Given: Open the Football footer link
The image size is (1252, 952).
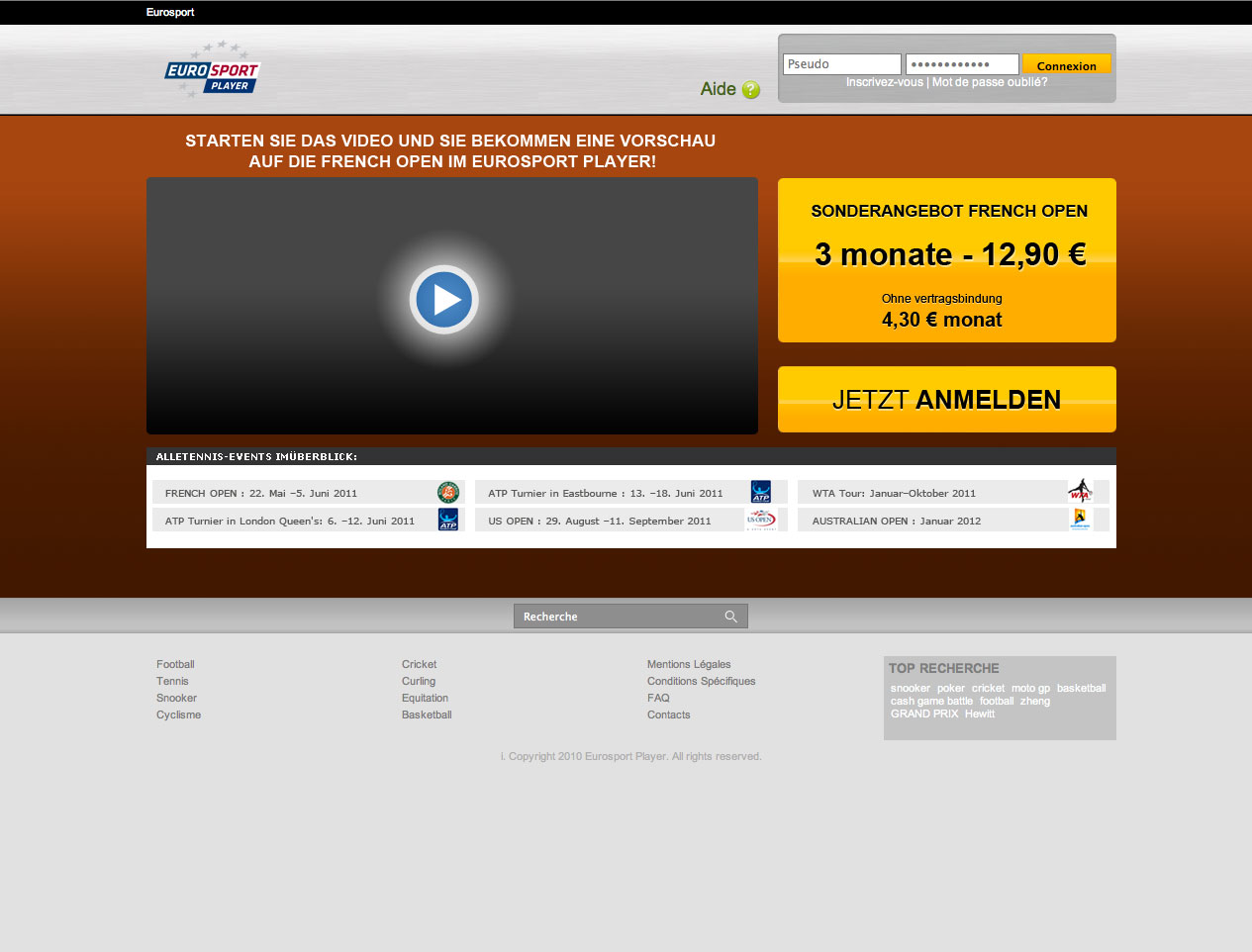Looking at the screenshot, I should click(x=175, y=664).
